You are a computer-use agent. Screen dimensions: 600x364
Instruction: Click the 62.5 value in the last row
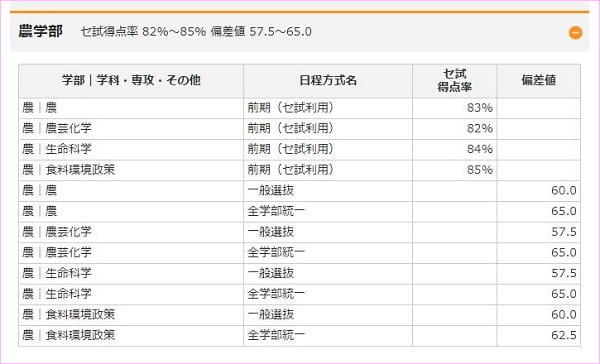pyautogui.click(x=564, y=335)
